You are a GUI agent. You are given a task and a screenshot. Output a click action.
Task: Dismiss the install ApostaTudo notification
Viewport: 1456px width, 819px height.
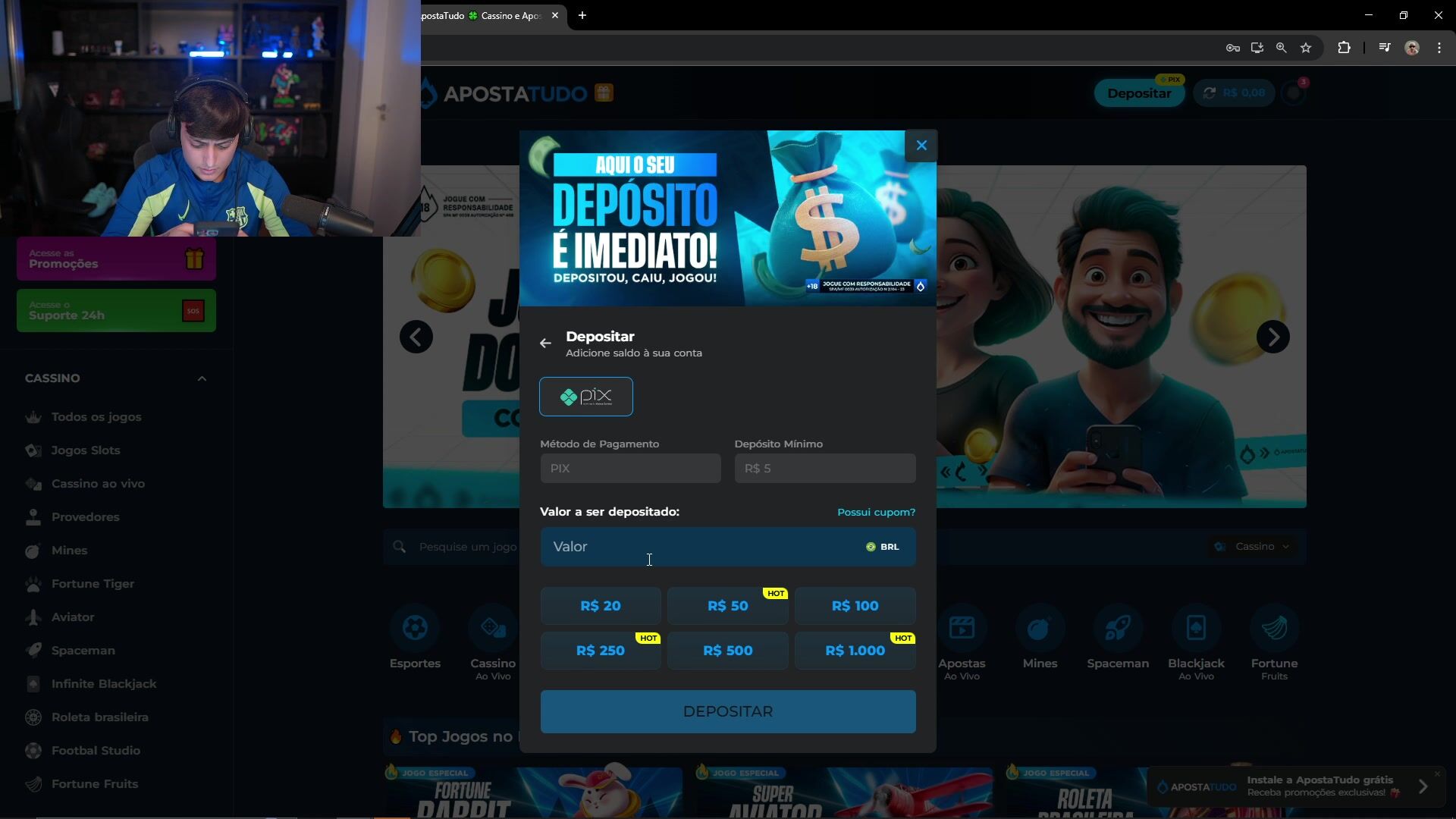tap(1436, 773)
